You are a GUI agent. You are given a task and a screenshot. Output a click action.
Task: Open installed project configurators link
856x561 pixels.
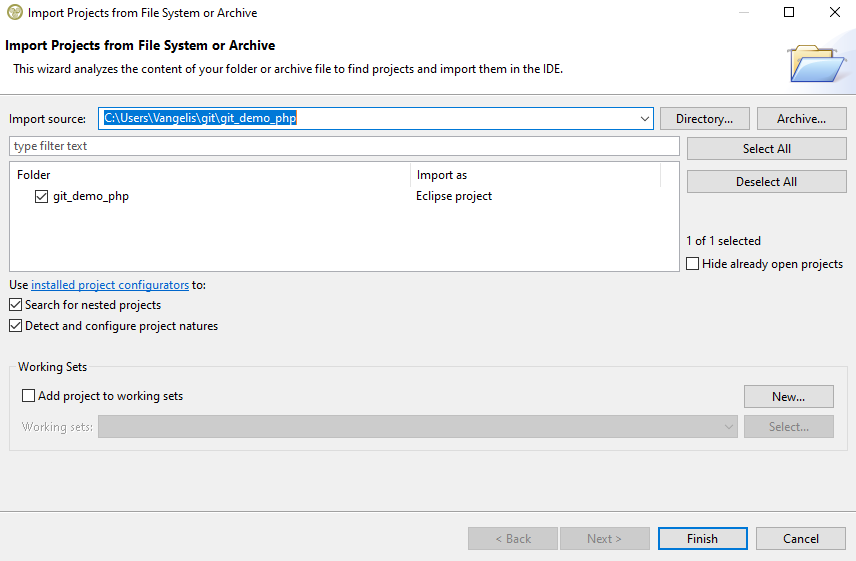tap(110, 285)
